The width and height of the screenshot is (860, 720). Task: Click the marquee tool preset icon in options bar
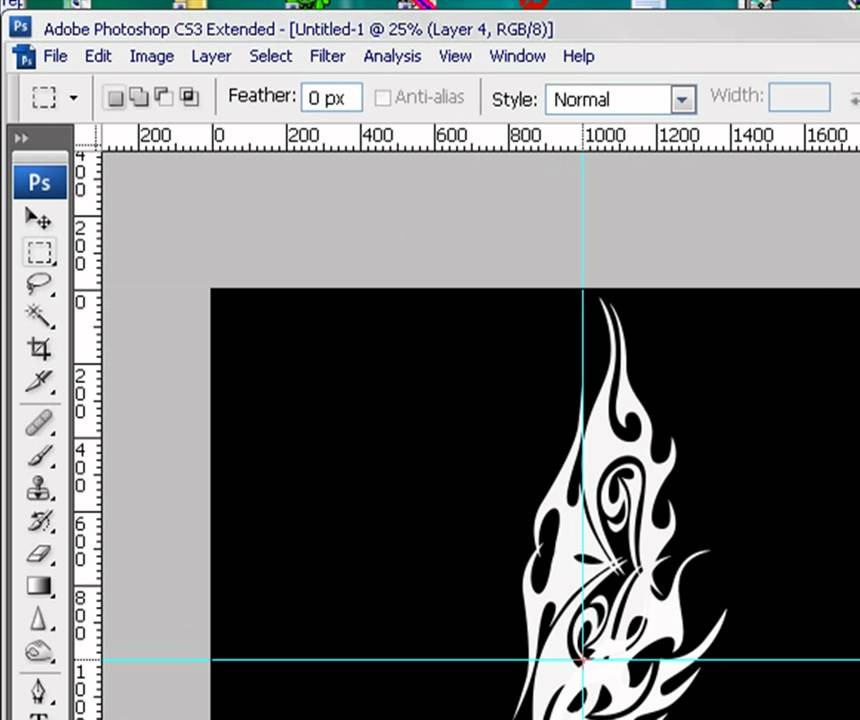point(44,98)
